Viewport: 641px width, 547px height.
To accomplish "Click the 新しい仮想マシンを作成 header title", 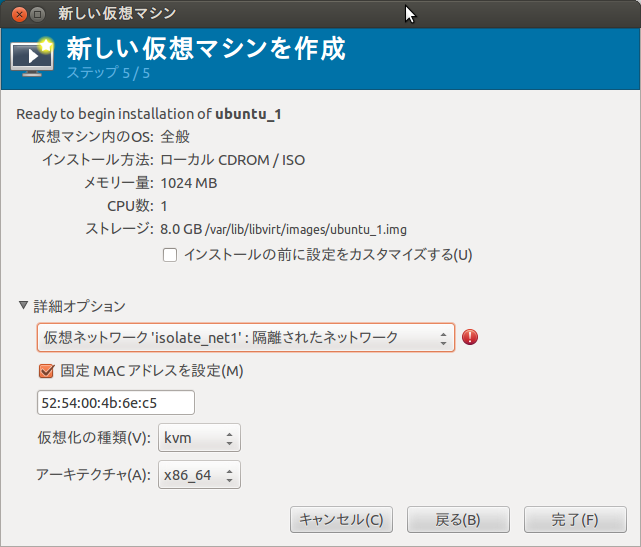I will [206, 49].
